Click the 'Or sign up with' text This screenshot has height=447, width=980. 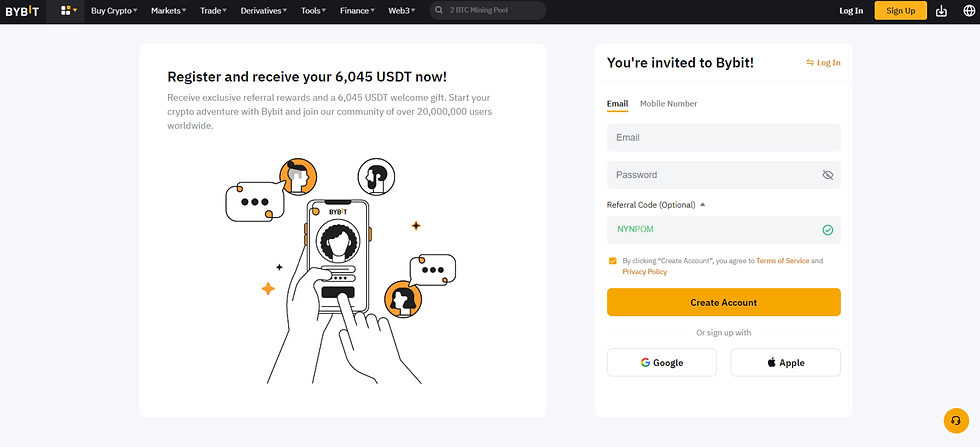pos(723,333)
